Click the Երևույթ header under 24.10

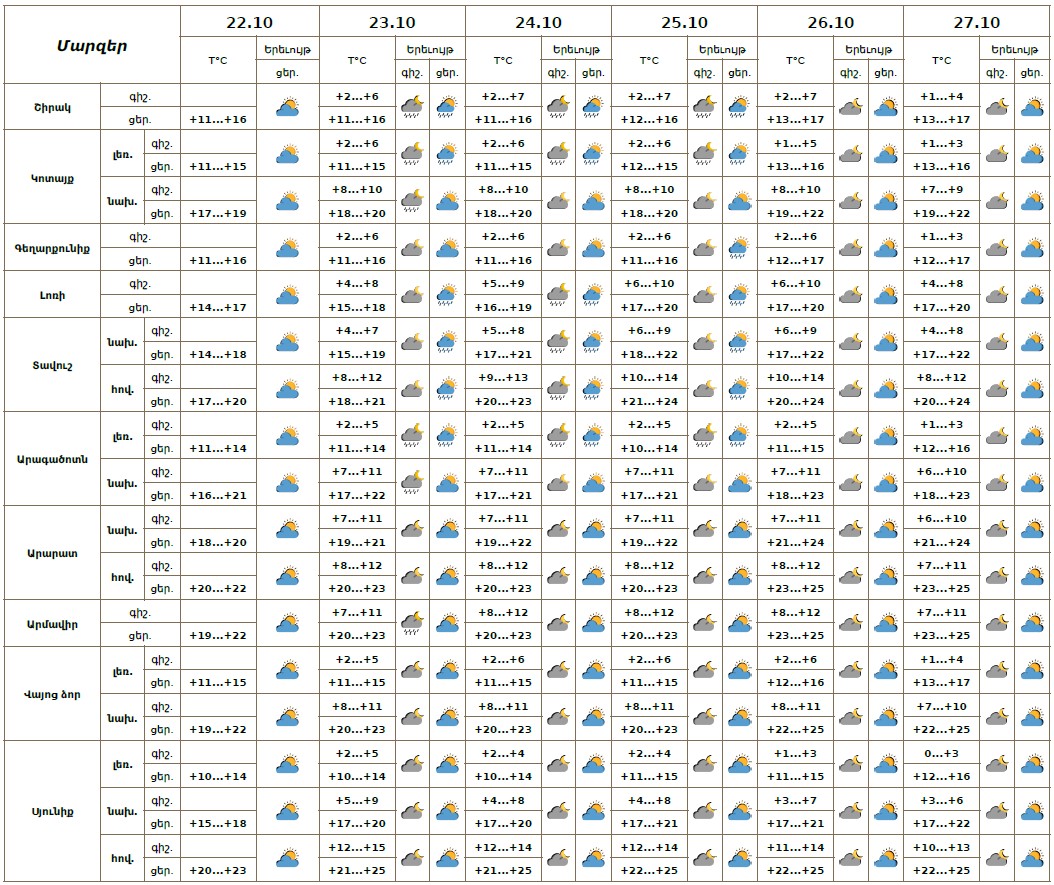click(x=577, y=49)
